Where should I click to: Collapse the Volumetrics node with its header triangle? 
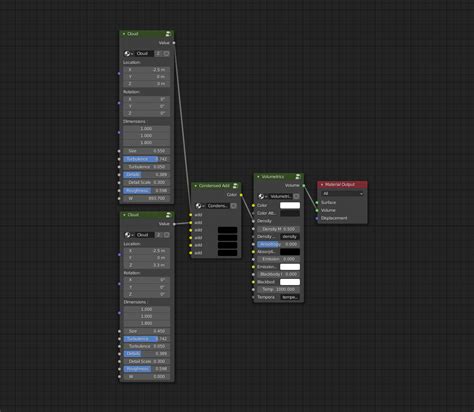click(258, 177)
